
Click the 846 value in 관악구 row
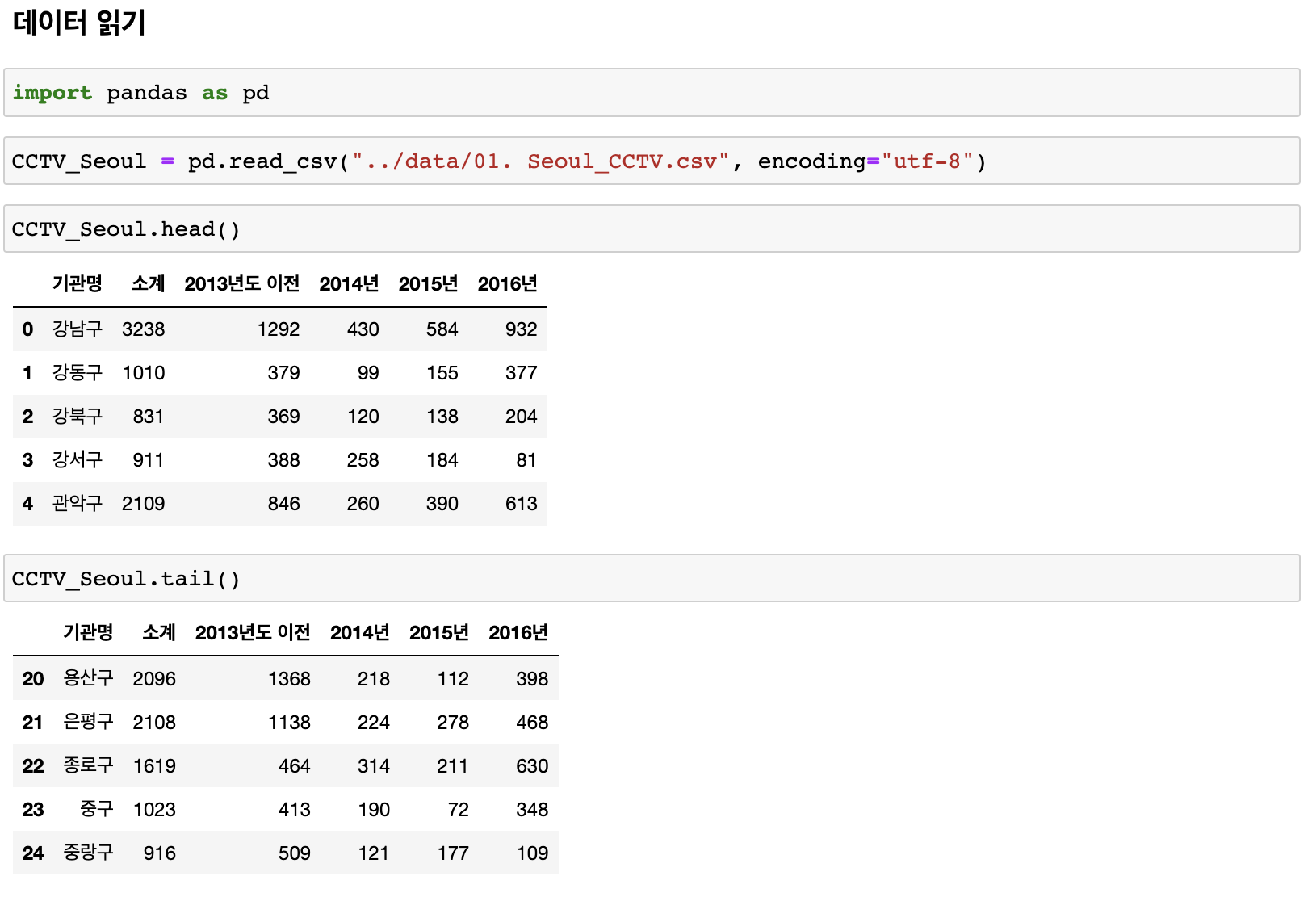click(284, 504)
